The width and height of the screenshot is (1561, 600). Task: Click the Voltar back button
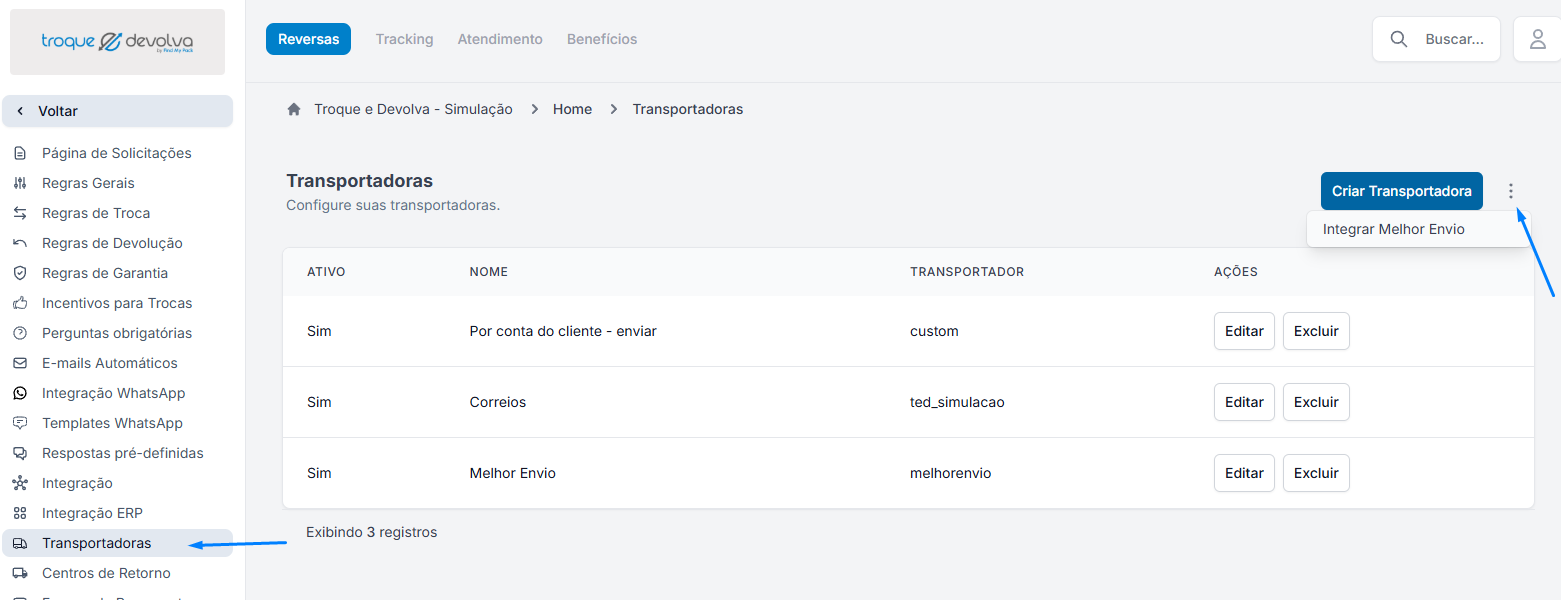pyautogui.click(x=117, y=111)
